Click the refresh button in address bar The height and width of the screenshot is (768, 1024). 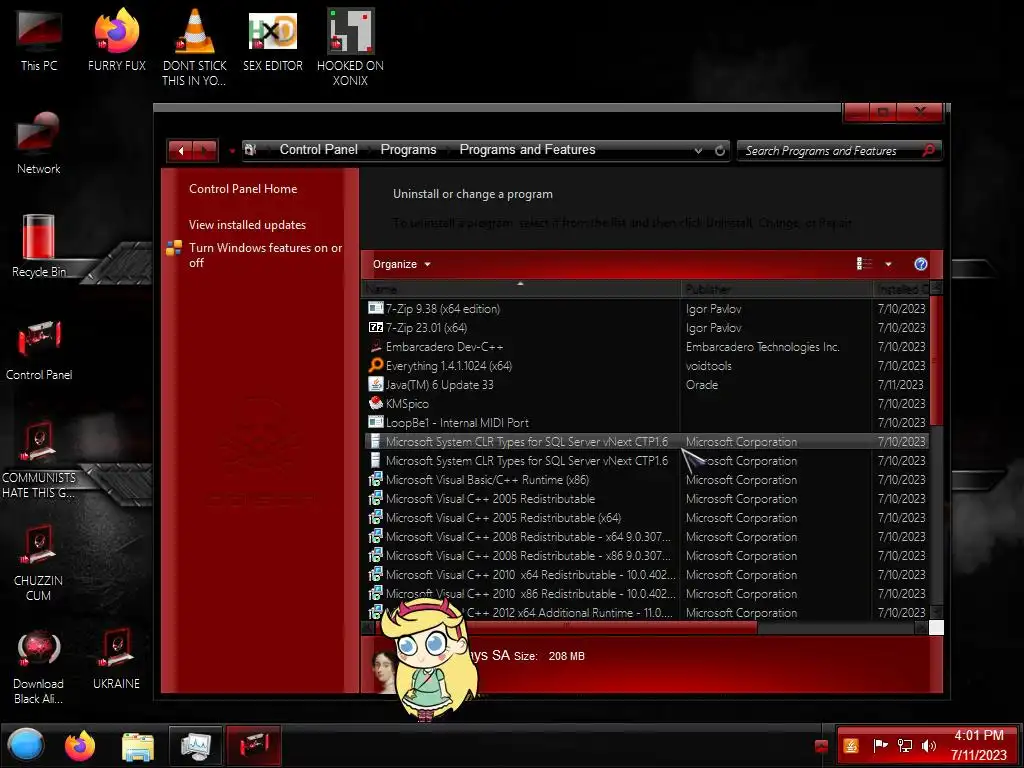[x=720, y=150]
